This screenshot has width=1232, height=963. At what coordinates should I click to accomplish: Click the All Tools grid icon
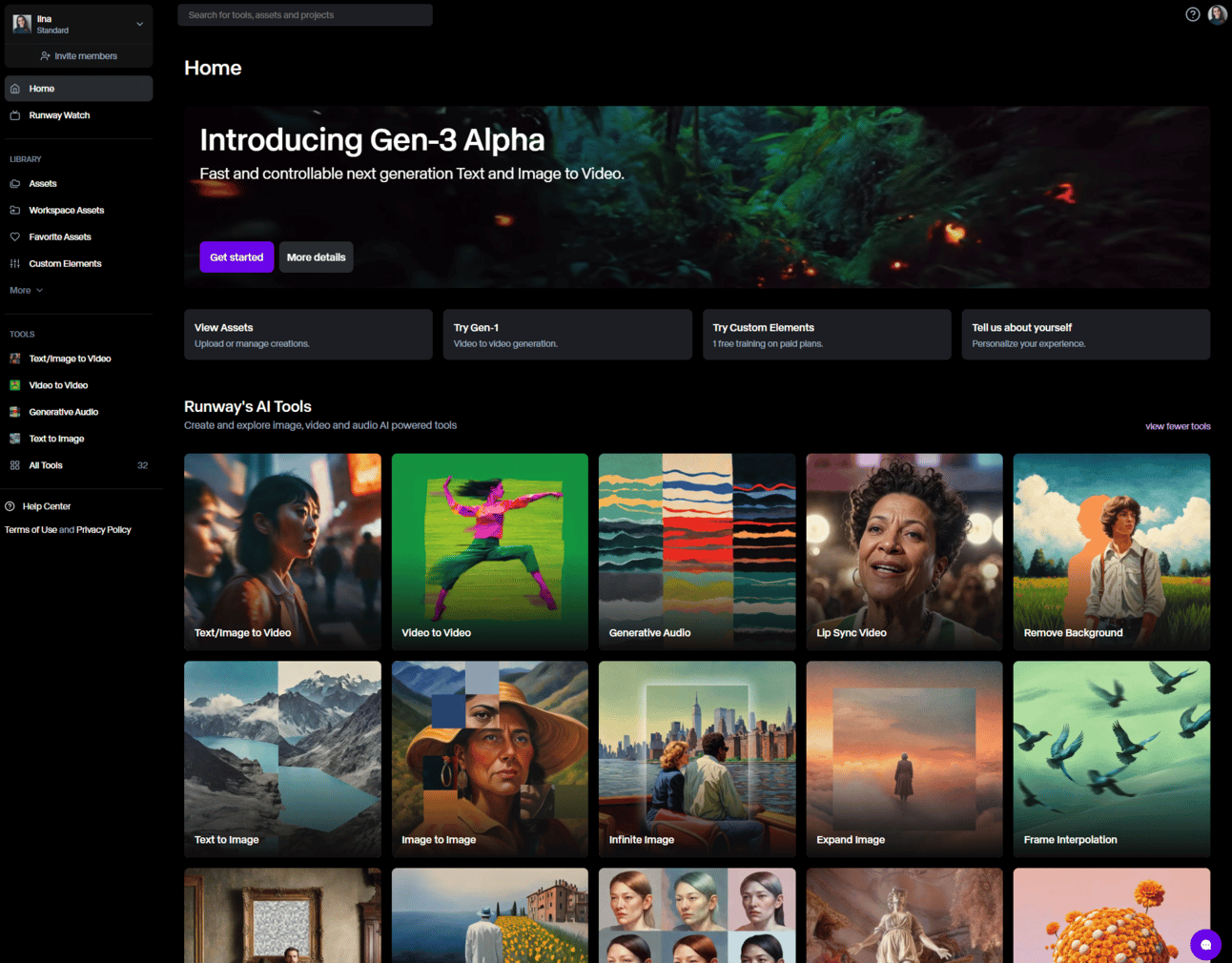point(15,465)
